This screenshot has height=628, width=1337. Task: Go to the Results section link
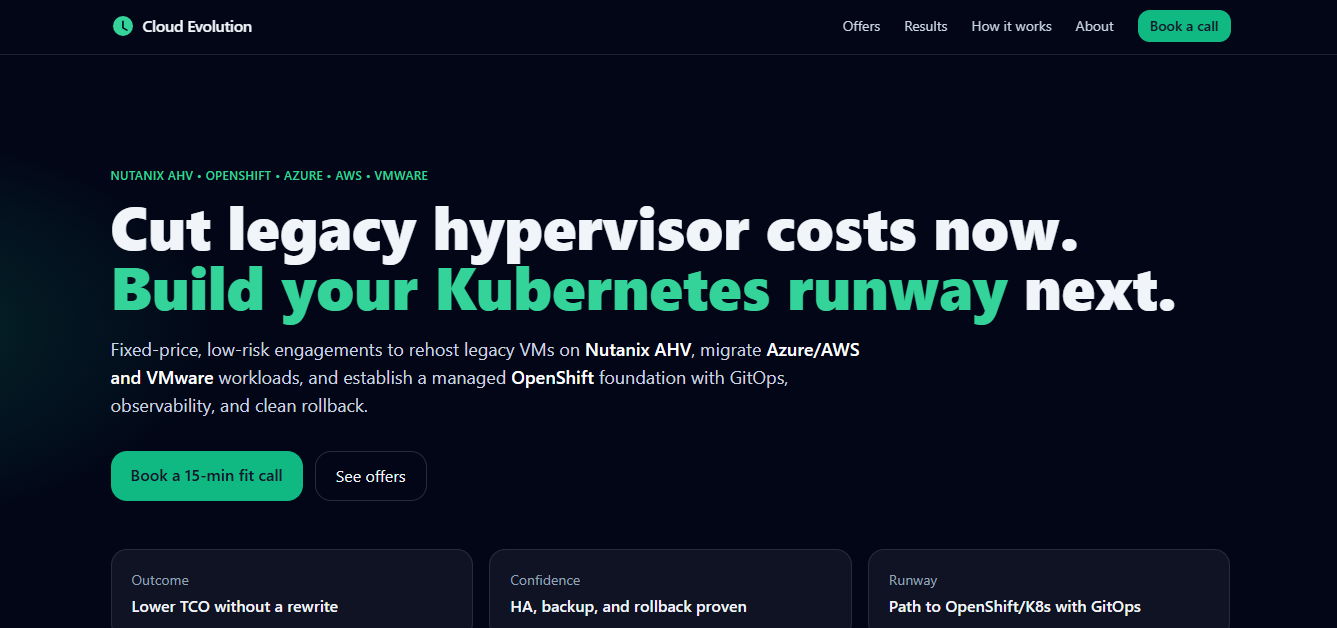point(925,27)
